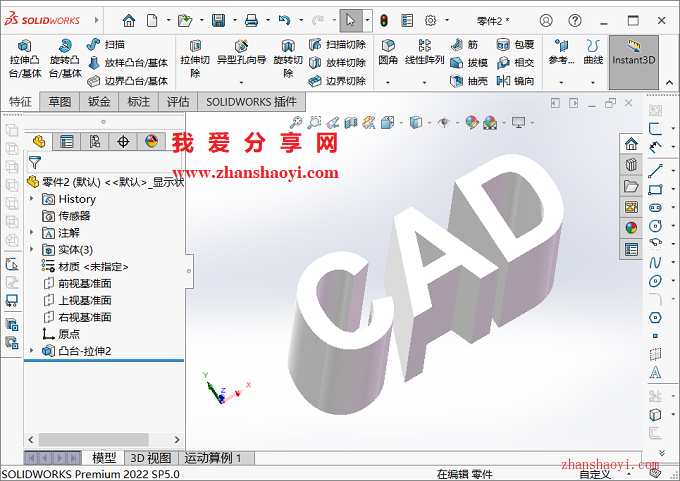This screenshot has width=680, height=481.
Task: Open the DimXpertManager crosshair tab
Action: [x=123, y=141]
